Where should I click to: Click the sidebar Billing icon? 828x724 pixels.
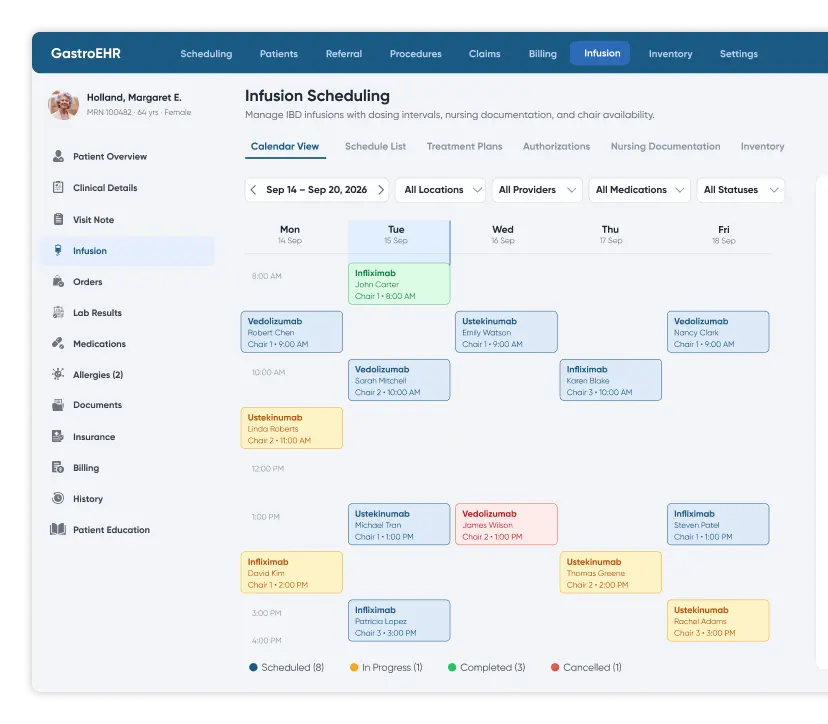pyautogui.click(x=58, y=467)
